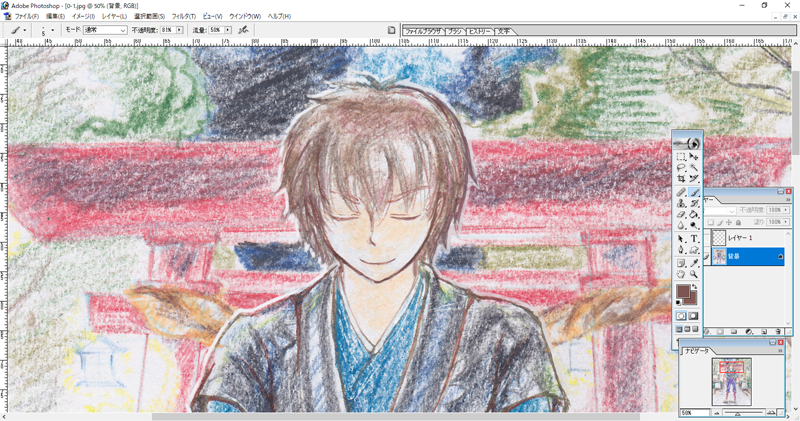This screenshot has width=800, height=421.
Task: Select the Rectangular Marquee tool
Action: click(x=681, y=156)
